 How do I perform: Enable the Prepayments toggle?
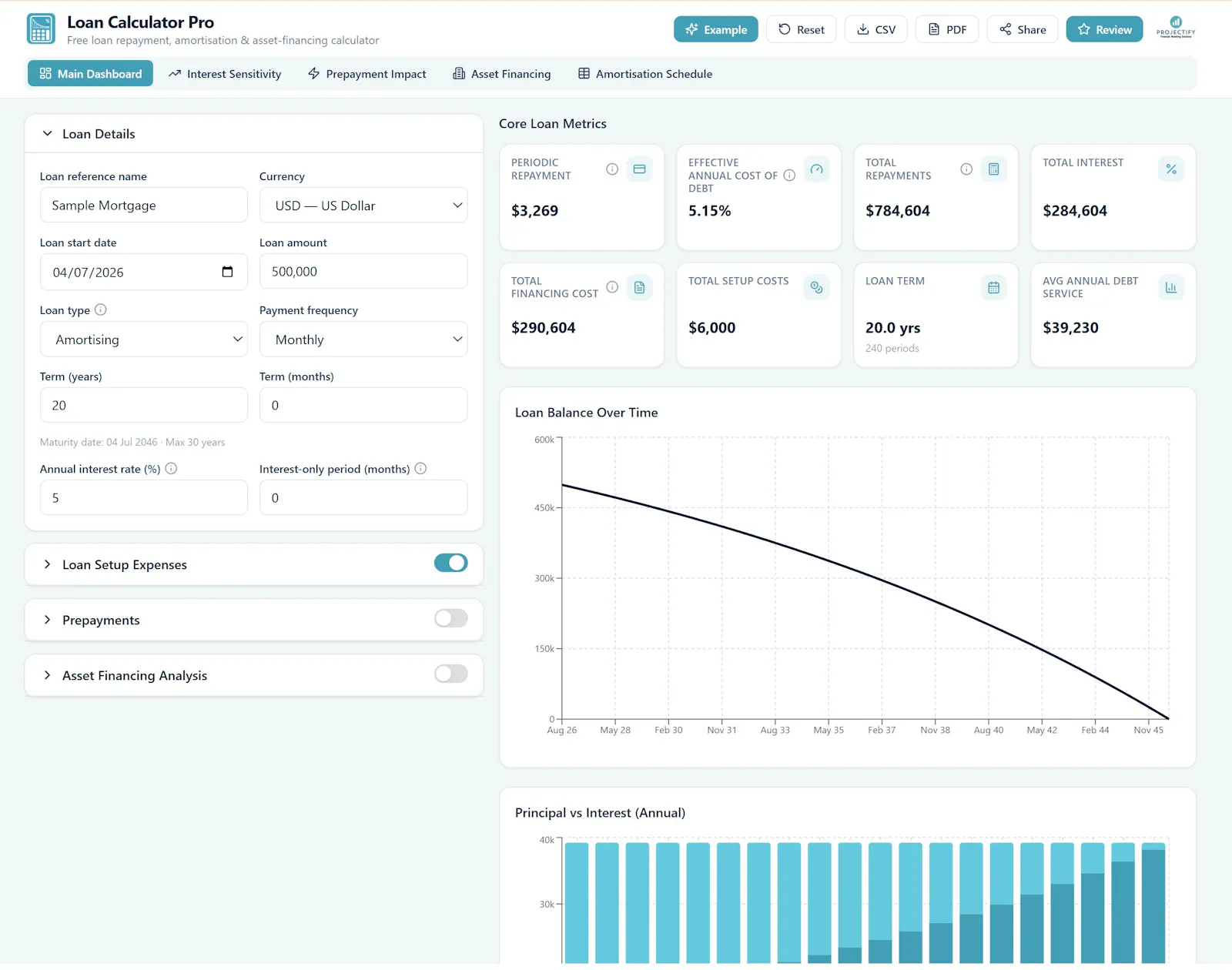(x=450, y=618)
